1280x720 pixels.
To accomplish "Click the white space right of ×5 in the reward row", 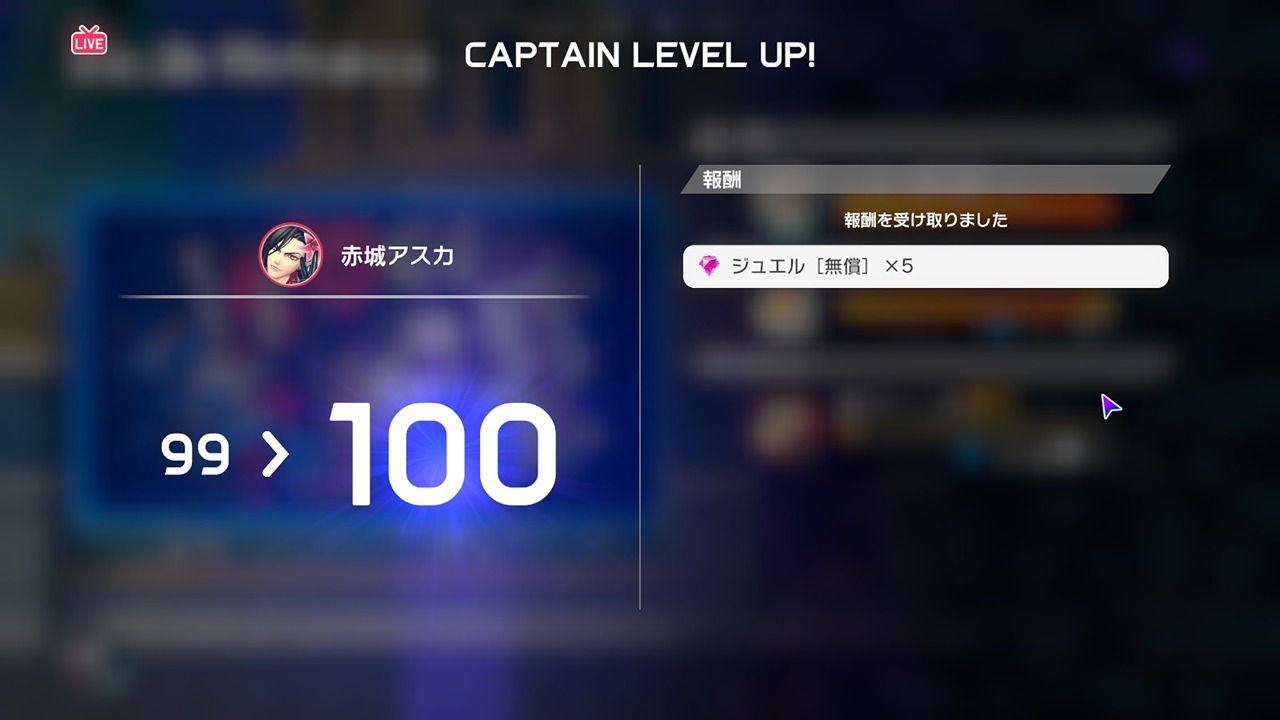I will click(1040, 266).
